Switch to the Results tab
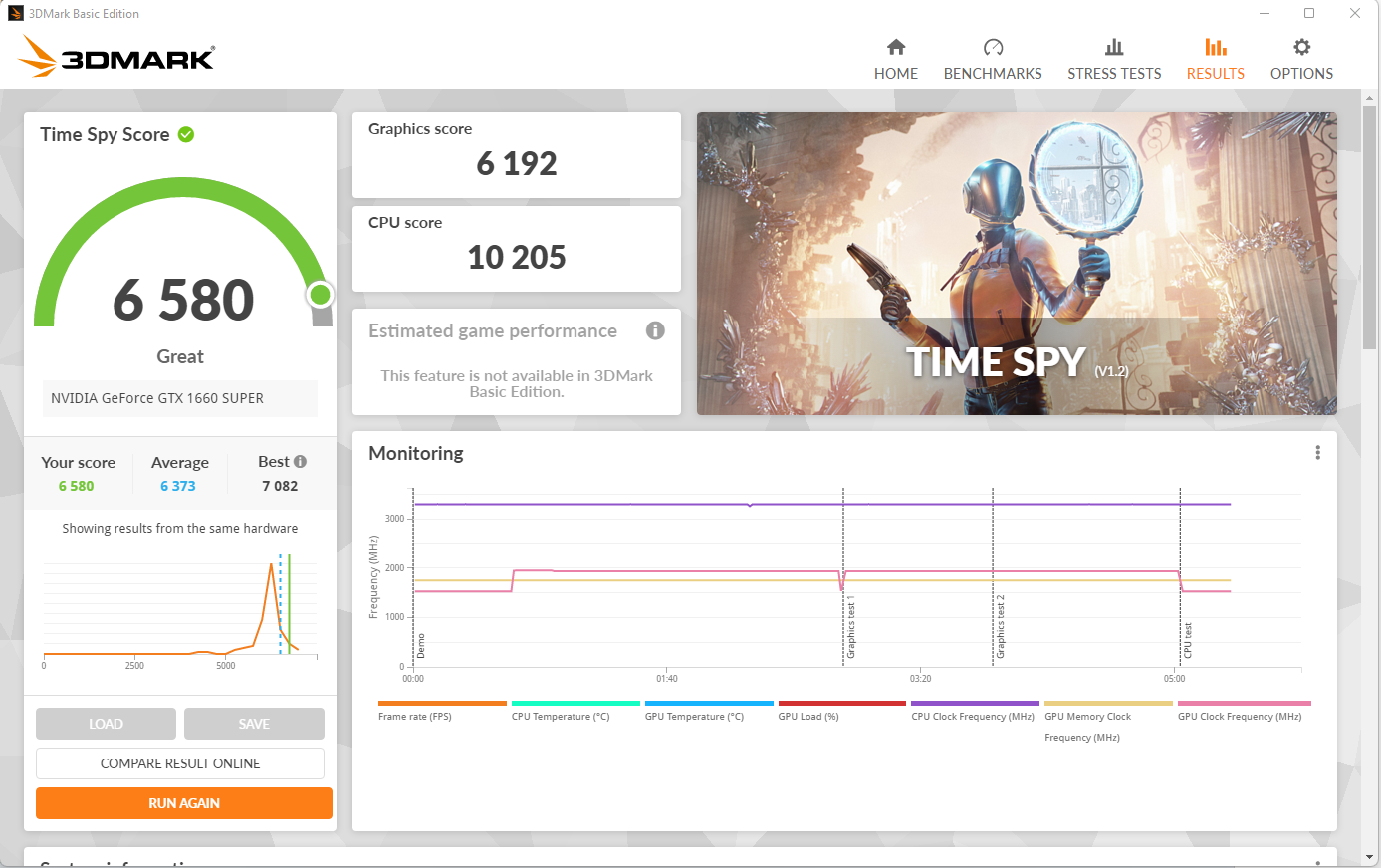1381x868 pixels. [x=1215, y=59]
